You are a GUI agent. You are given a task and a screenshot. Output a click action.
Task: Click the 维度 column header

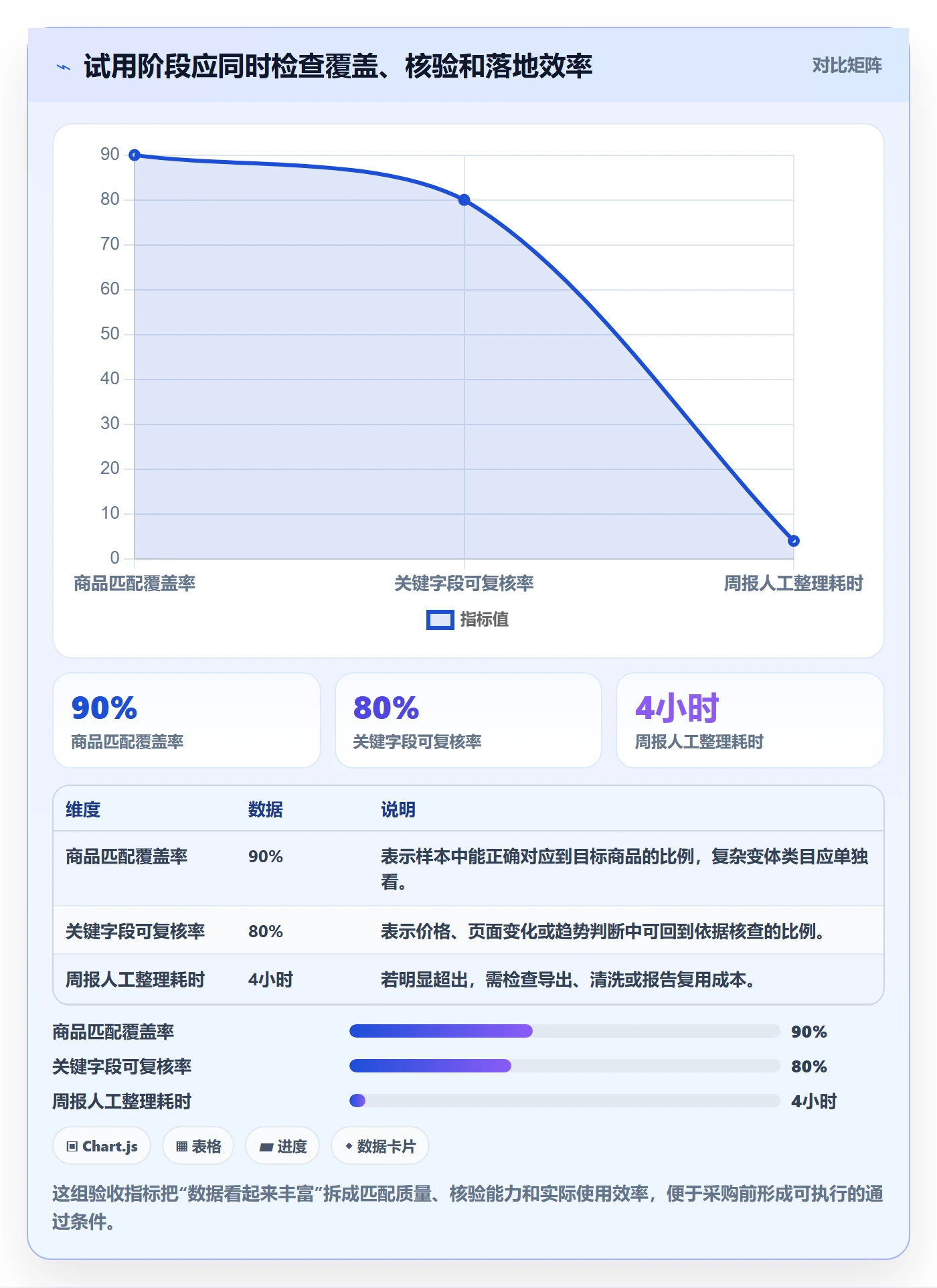(83, 810)
